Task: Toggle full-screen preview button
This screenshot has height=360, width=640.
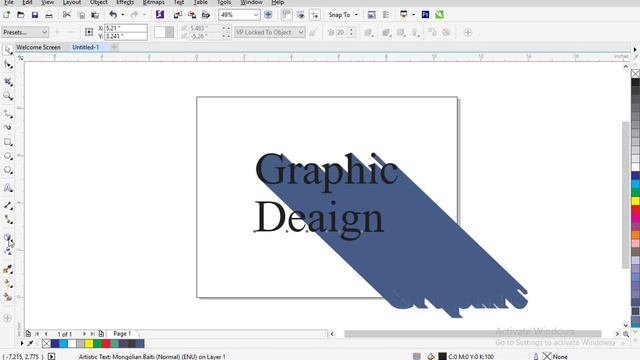Action: [x=268, y=15]
